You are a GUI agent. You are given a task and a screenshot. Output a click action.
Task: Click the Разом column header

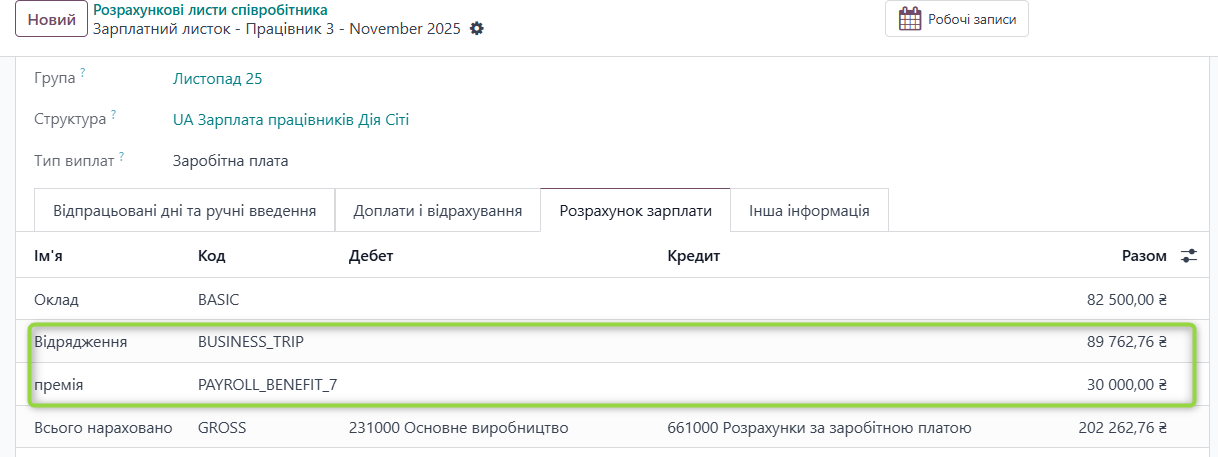(1143, 256)
